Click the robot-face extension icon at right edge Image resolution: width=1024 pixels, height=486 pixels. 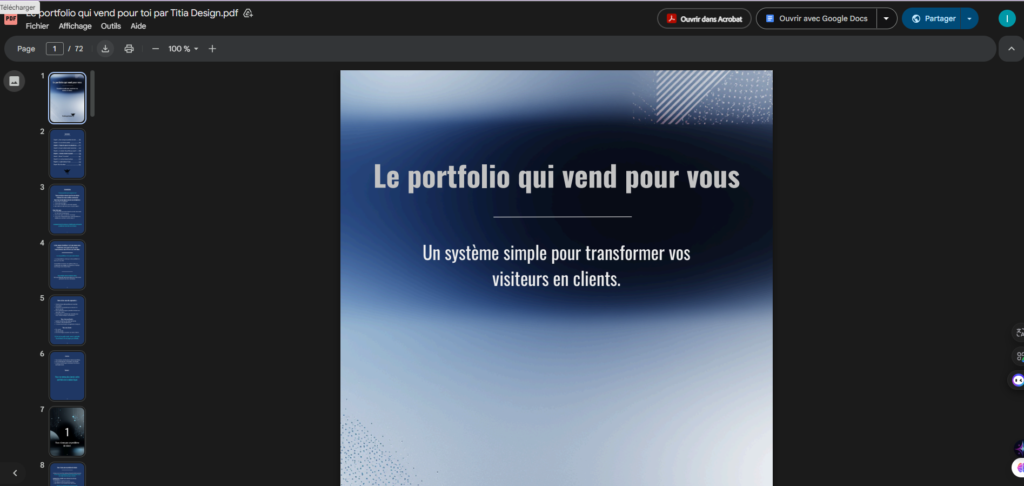coord(1019,380)
